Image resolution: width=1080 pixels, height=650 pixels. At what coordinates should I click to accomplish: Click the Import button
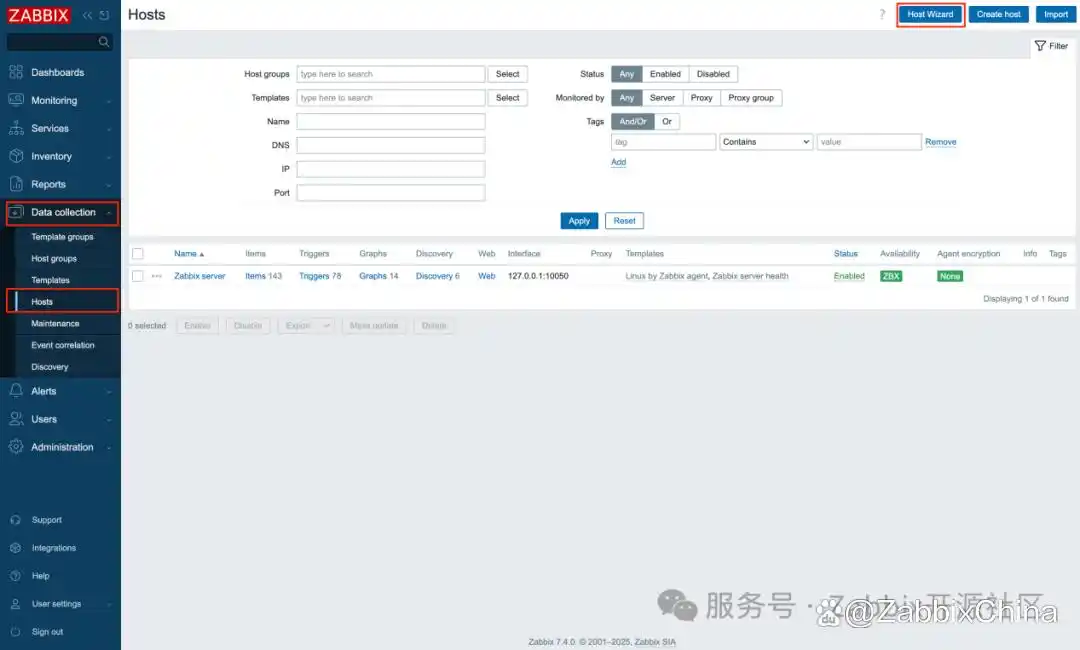click(x=1055, y=14)
